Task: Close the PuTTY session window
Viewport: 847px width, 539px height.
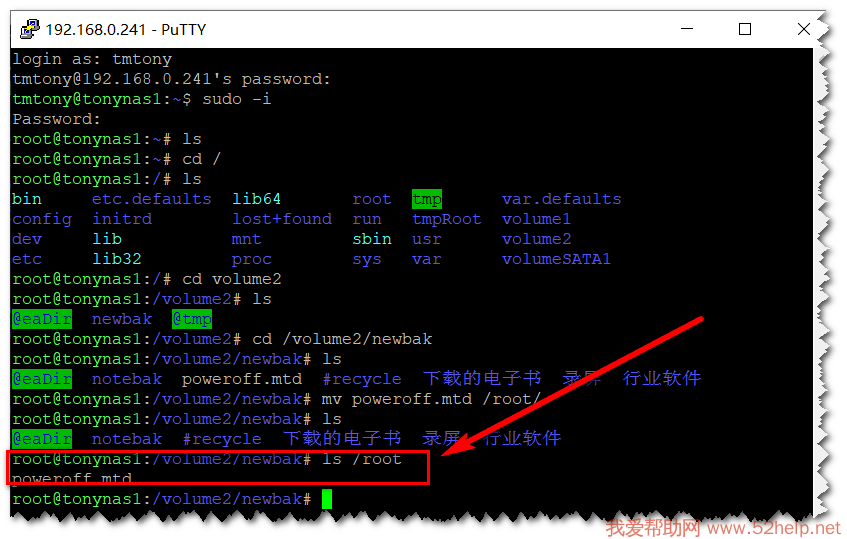Action: (803, 29)
